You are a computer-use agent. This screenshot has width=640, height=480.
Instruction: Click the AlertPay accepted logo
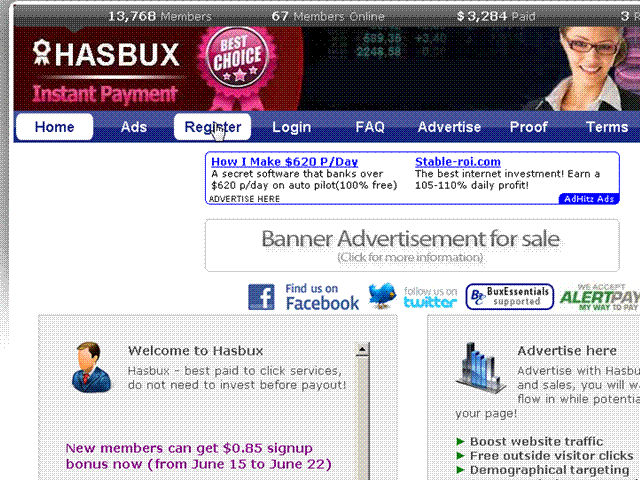600,297
